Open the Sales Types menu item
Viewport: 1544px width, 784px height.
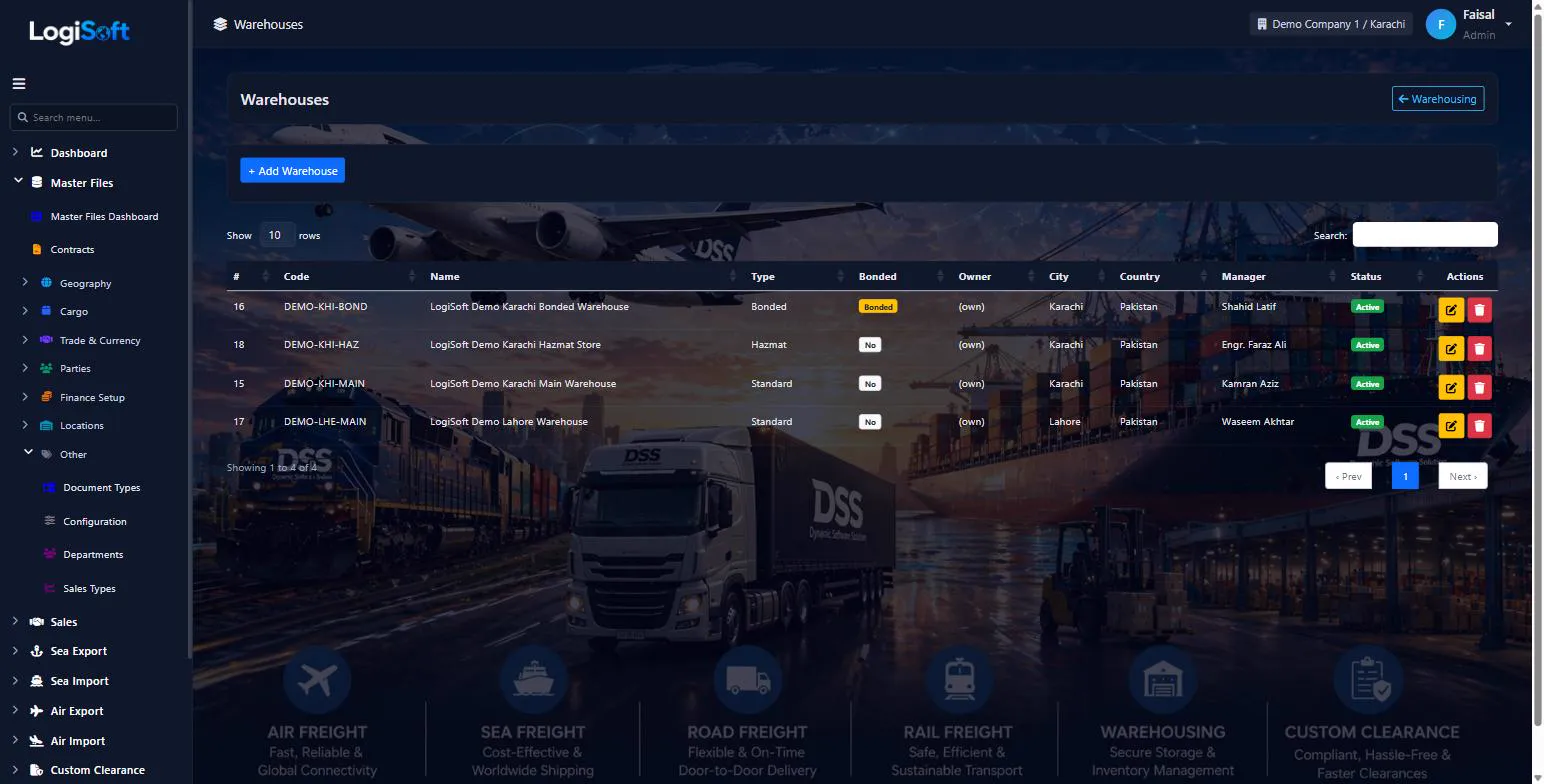(89, 588)
